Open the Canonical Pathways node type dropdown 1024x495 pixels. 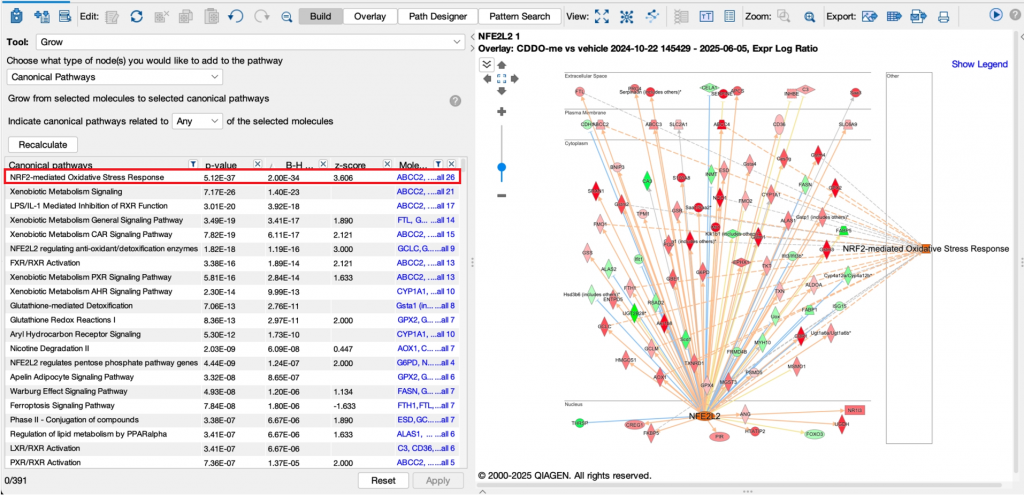click(x=115, y=77)
